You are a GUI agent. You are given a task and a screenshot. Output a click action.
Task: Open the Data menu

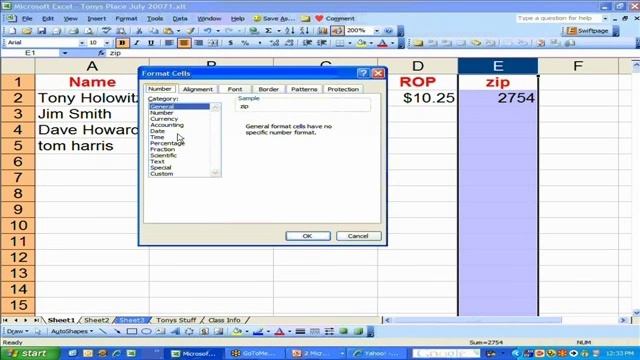coord(180,19)
